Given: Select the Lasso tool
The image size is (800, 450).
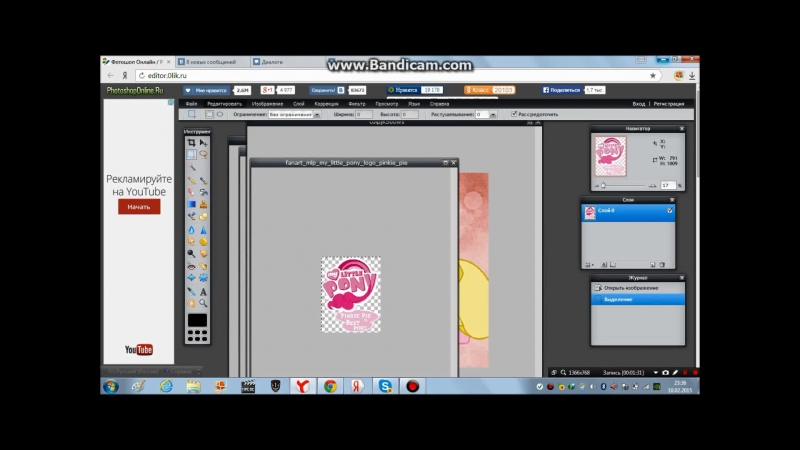Looking at the screenshot, I should click(x=203, y=154).
